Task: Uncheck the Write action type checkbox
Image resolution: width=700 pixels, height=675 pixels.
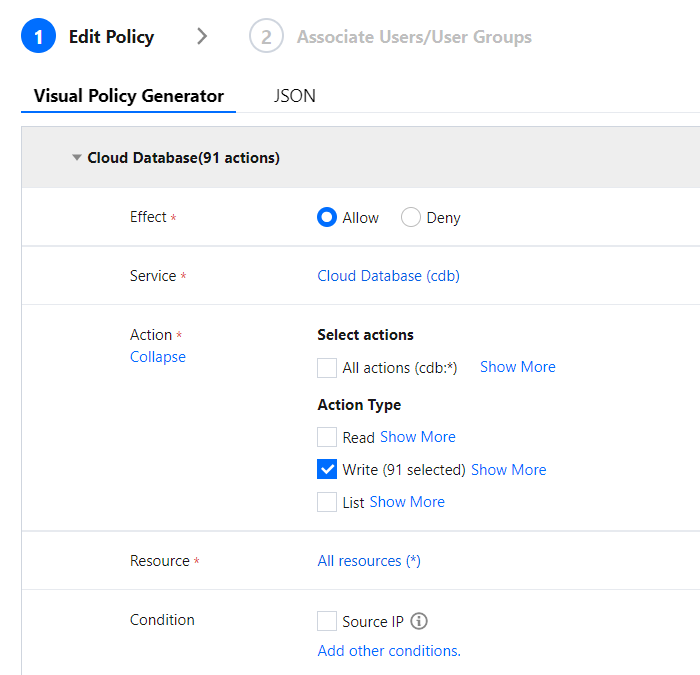Action: point(327,469)
